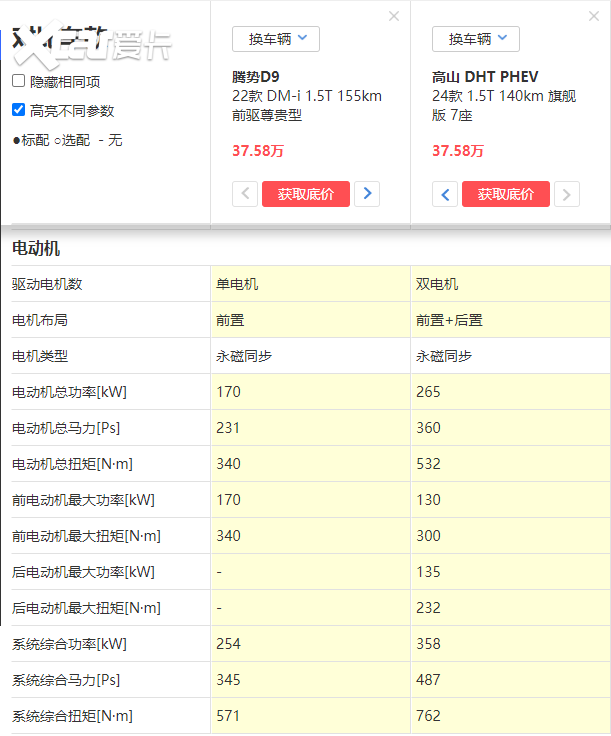
Task: Click the 232 rear motor torque value
Action: point(428,608)
